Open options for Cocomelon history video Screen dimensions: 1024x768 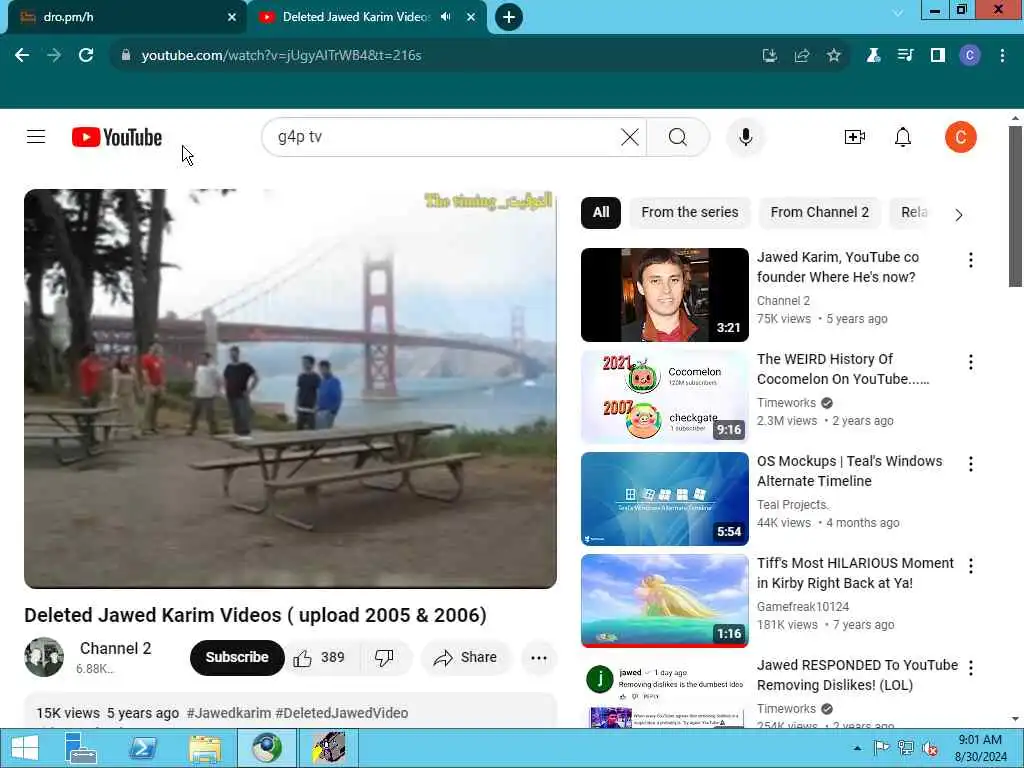click(971, 362)
